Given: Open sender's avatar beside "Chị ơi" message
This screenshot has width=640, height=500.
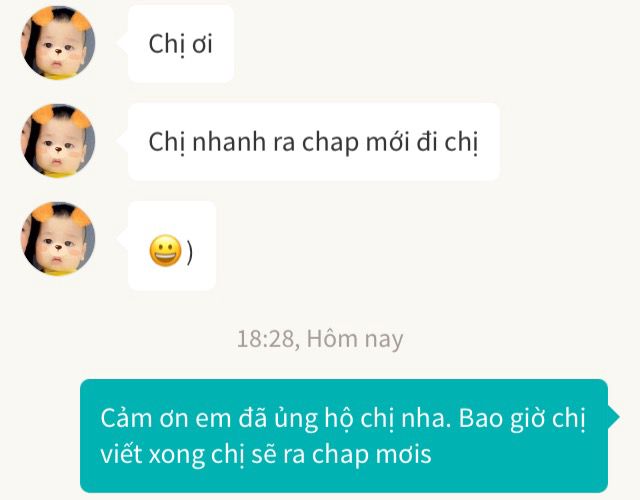Looking at the screenshot, I should [58, 43].
